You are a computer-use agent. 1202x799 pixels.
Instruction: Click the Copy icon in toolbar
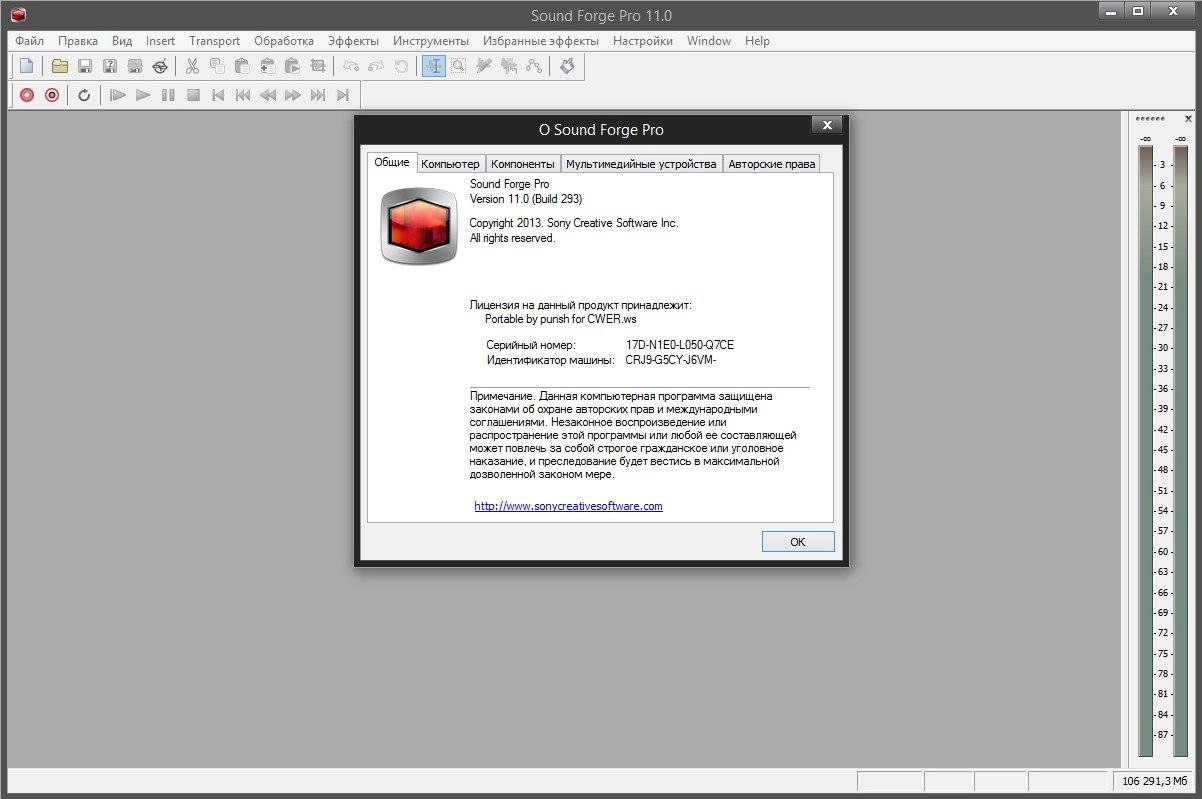click(x=217, y=67)
